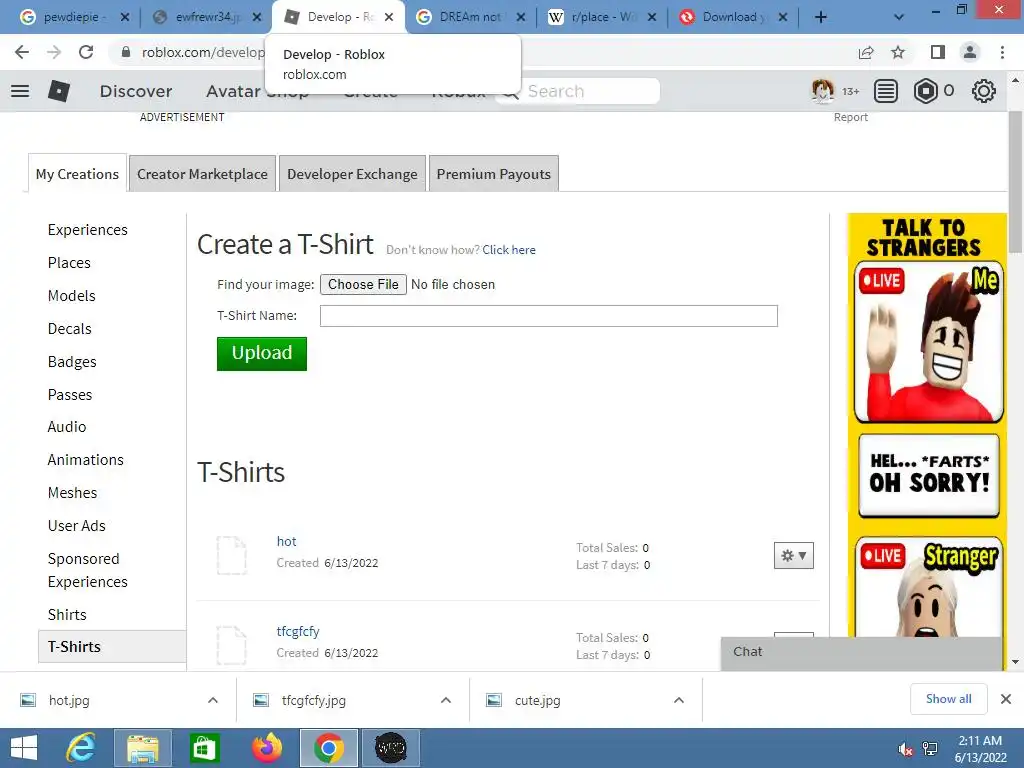Expand tfcgfcfy.jpg download options
Viewport: 1024px width, 768px height.
(x=446, y=700)
